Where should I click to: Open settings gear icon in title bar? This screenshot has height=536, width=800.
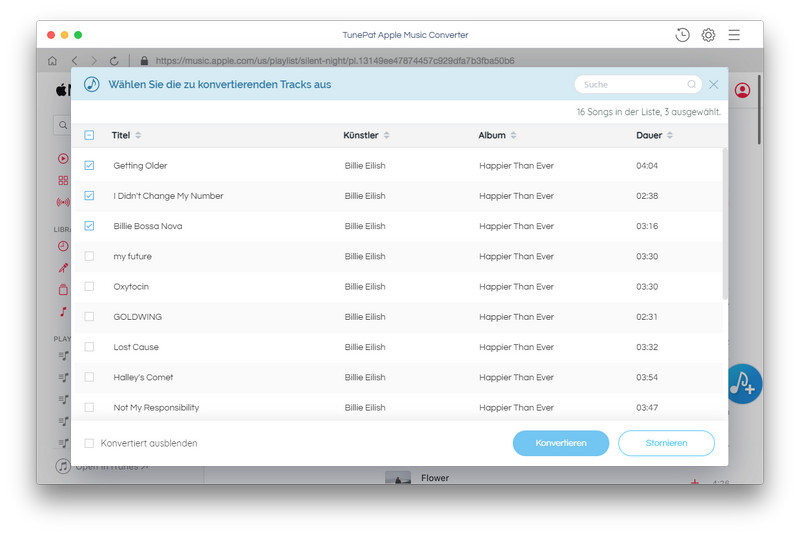[x=708, y=35]
